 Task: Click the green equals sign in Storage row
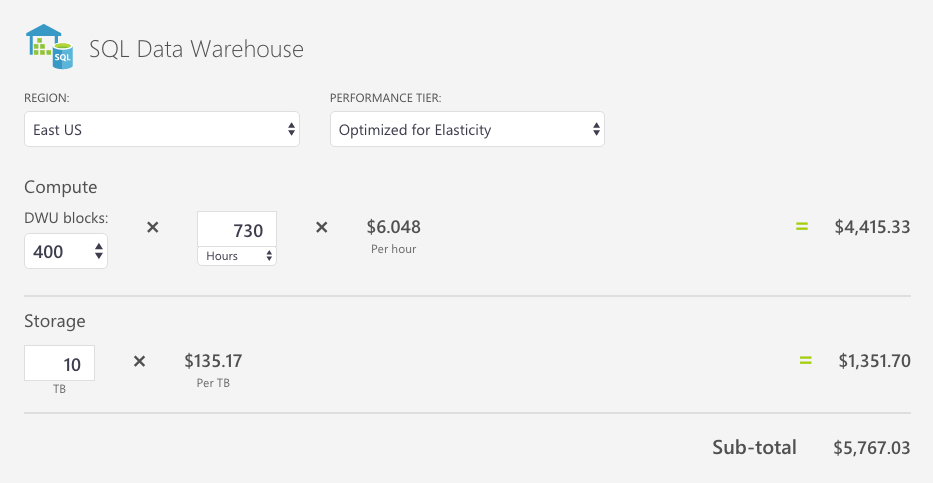(806, 360)
